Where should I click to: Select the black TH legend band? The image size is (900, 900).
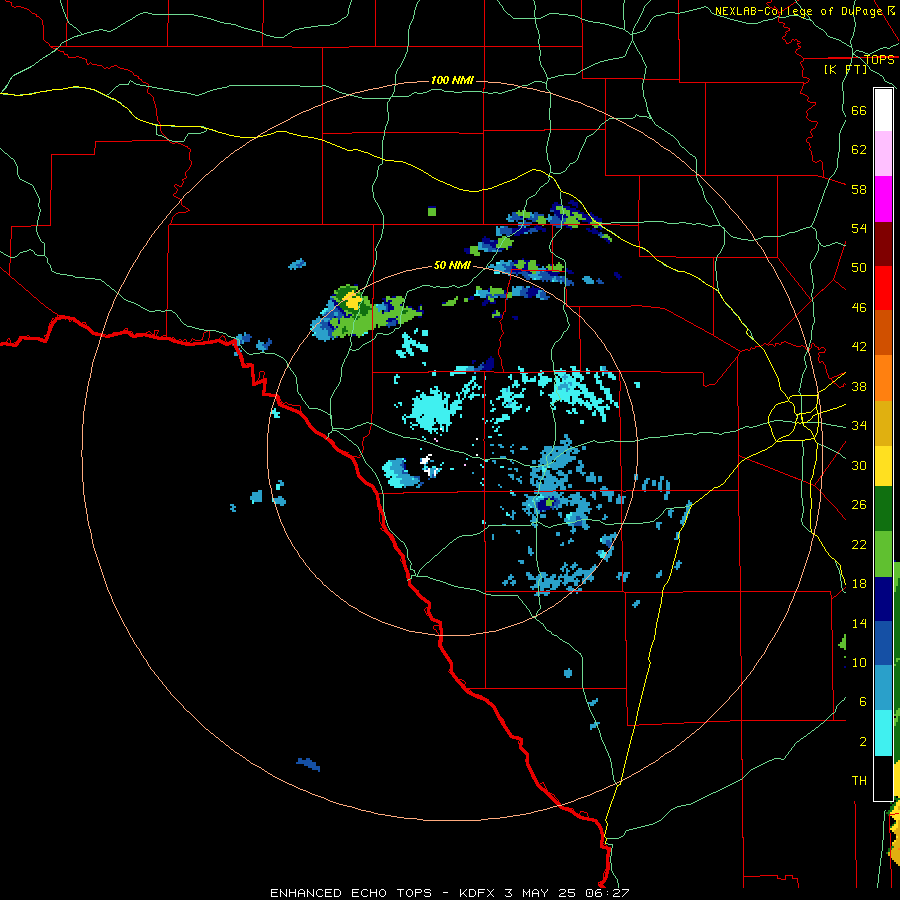[x=883, y=778]
